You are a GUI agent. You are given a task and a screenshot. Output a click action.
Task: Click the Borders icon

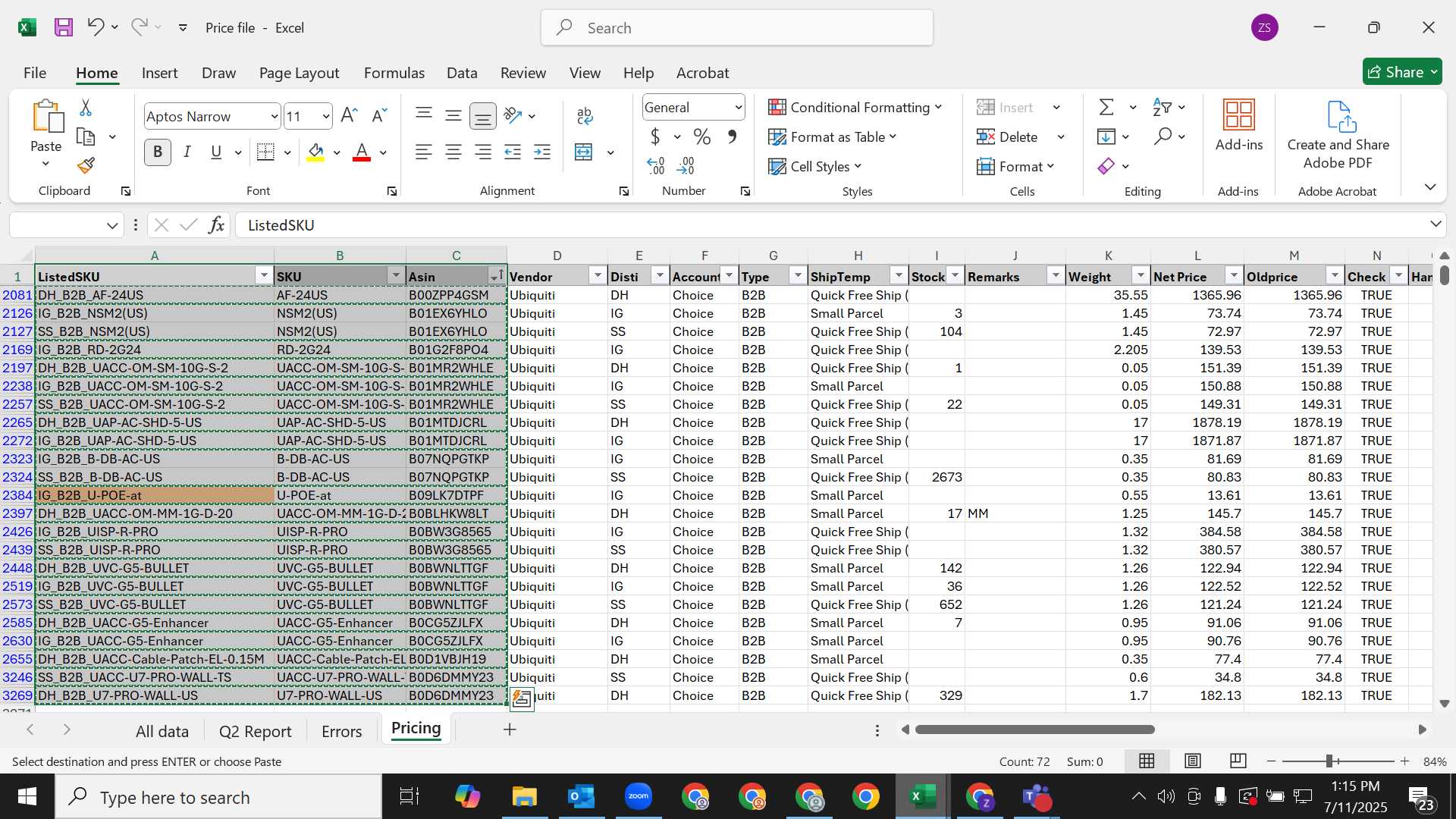coord(265,152)
